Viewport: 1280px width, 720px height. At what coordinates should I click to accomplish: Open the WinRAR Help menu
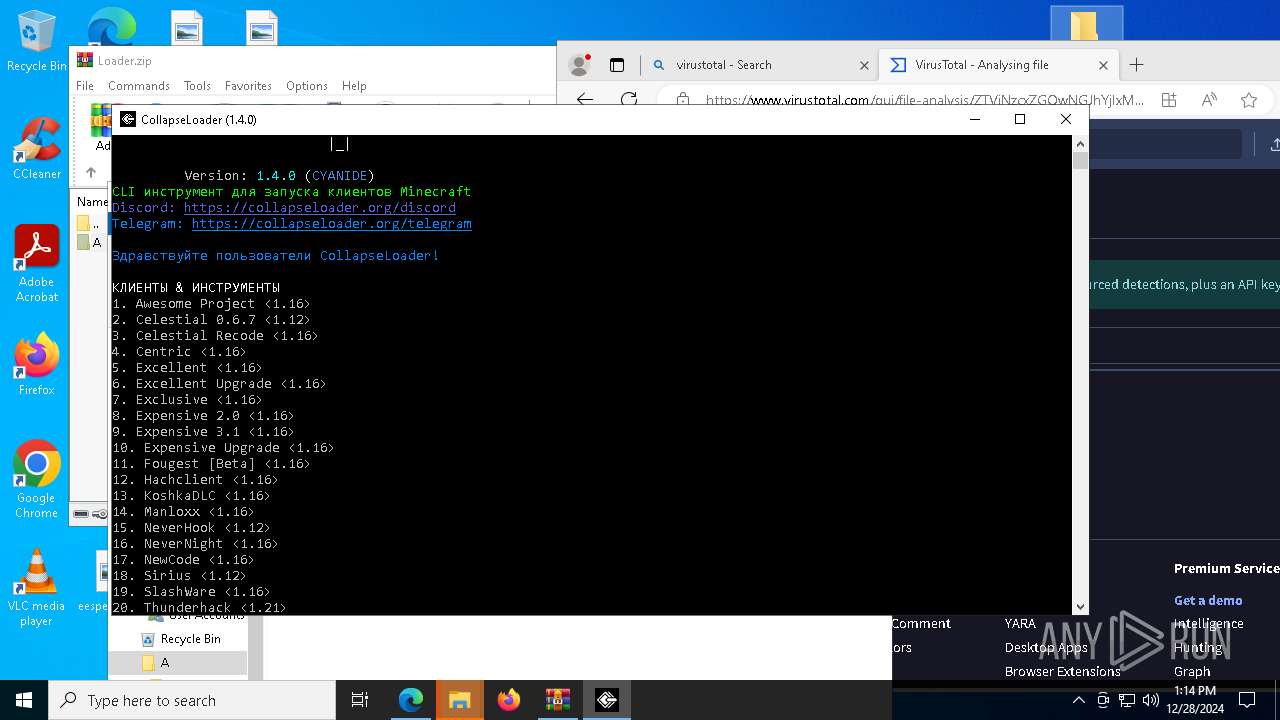coord(354,86)
